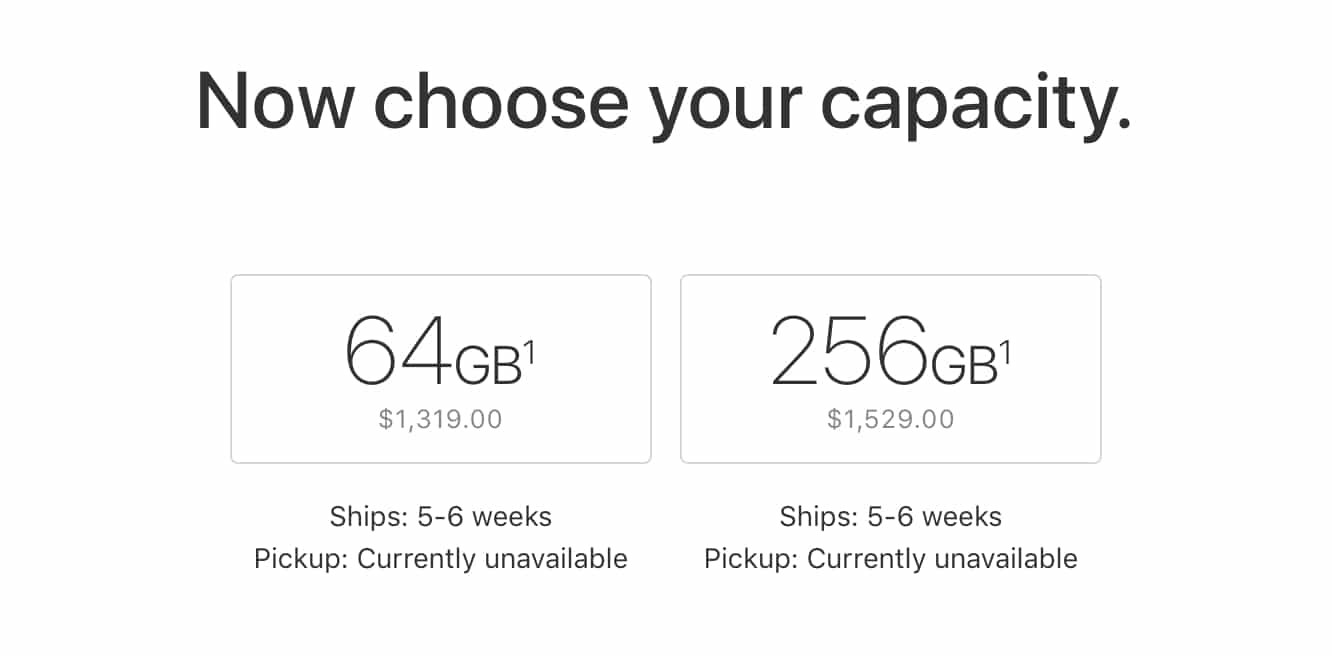The width and height of the screenshot is (1332, 656).
Task: Click the Pickup status line below 256GB
Action: [x=891, y=558]
